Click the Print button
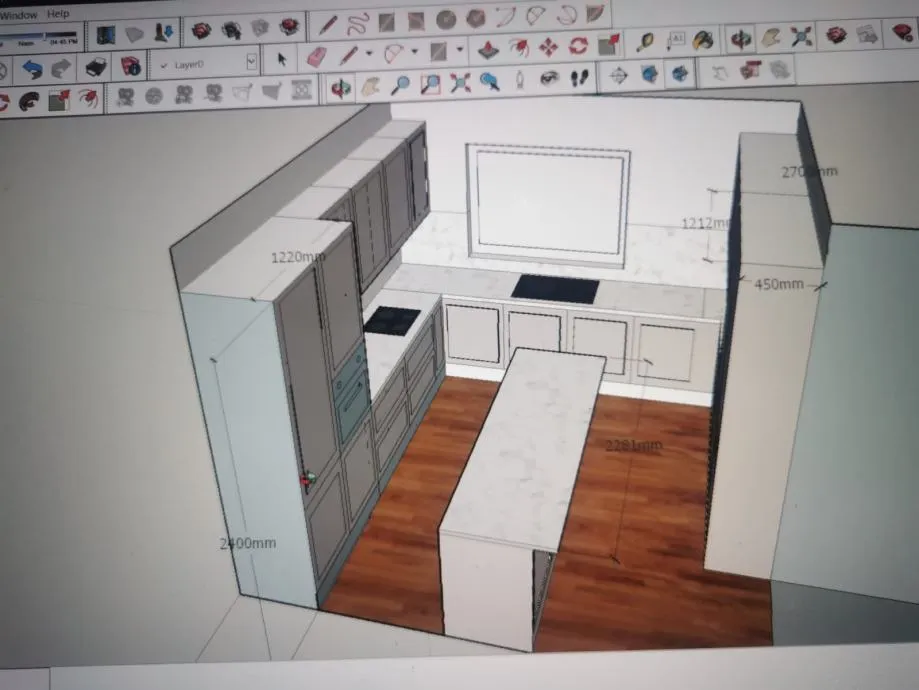 95,68
